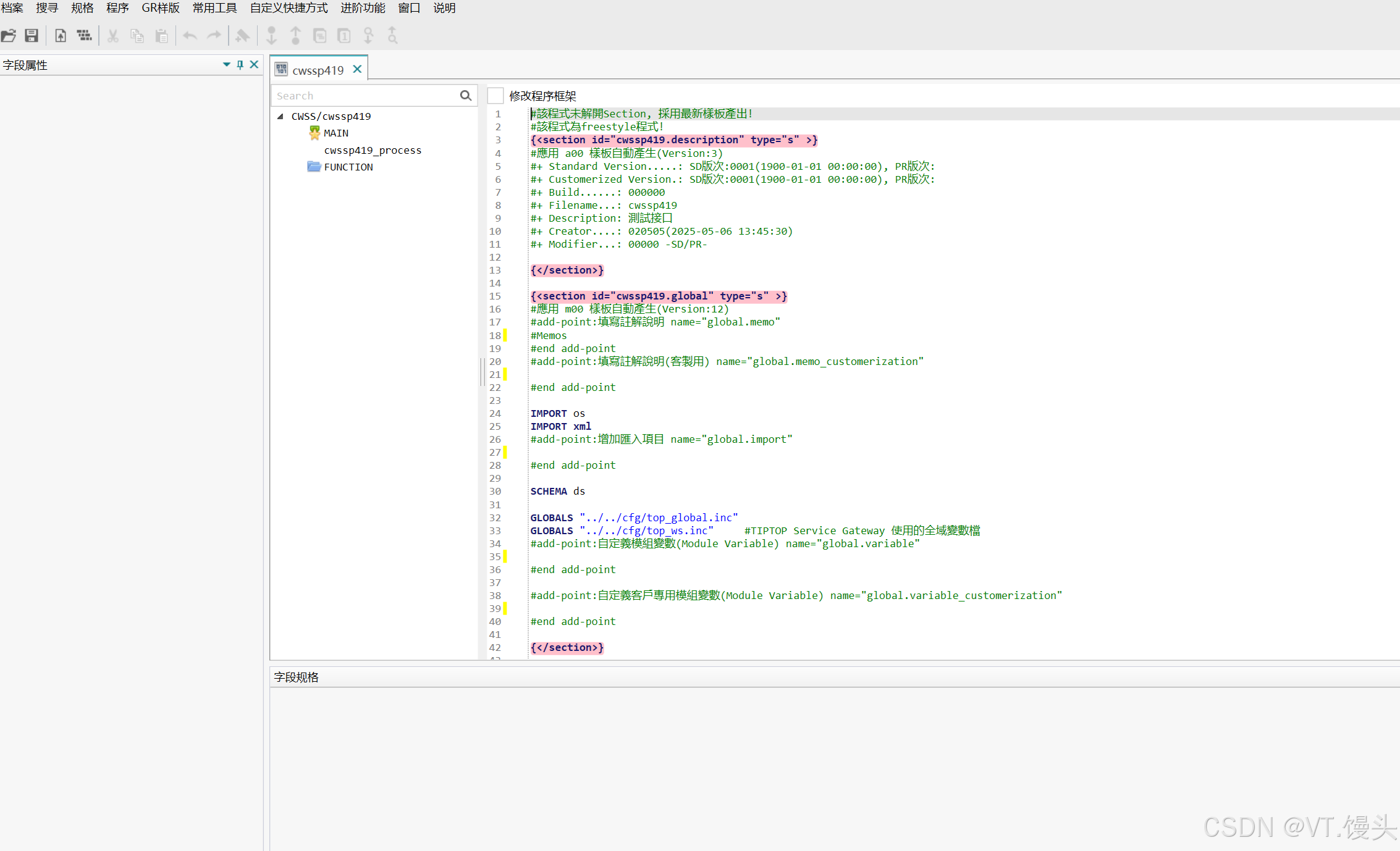The image size is (1400, 851).
Task: Select the FUNCTION folder in tree
Action: (x=348, y=167)
